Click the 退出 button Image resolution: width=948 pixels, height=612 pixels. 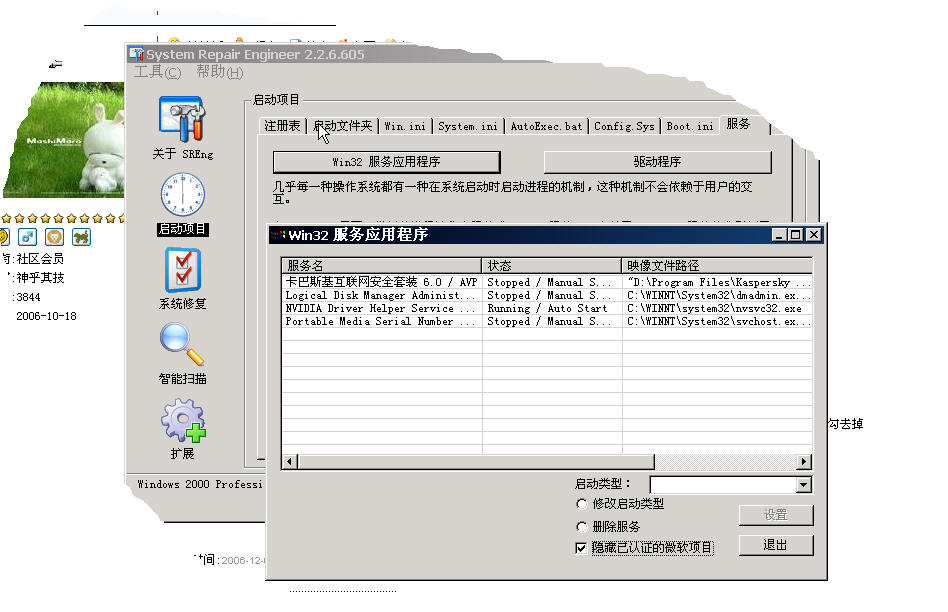(x=776, y=545)
